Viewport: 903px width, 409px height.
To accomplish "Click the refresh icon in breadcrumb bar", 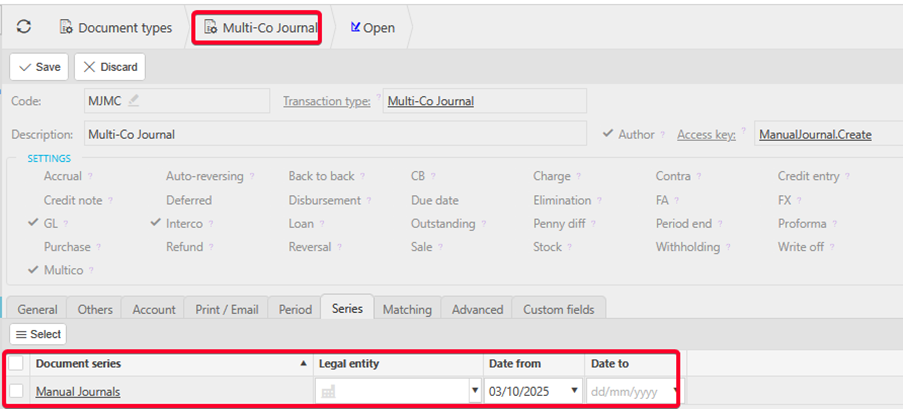I will [24, 26].
